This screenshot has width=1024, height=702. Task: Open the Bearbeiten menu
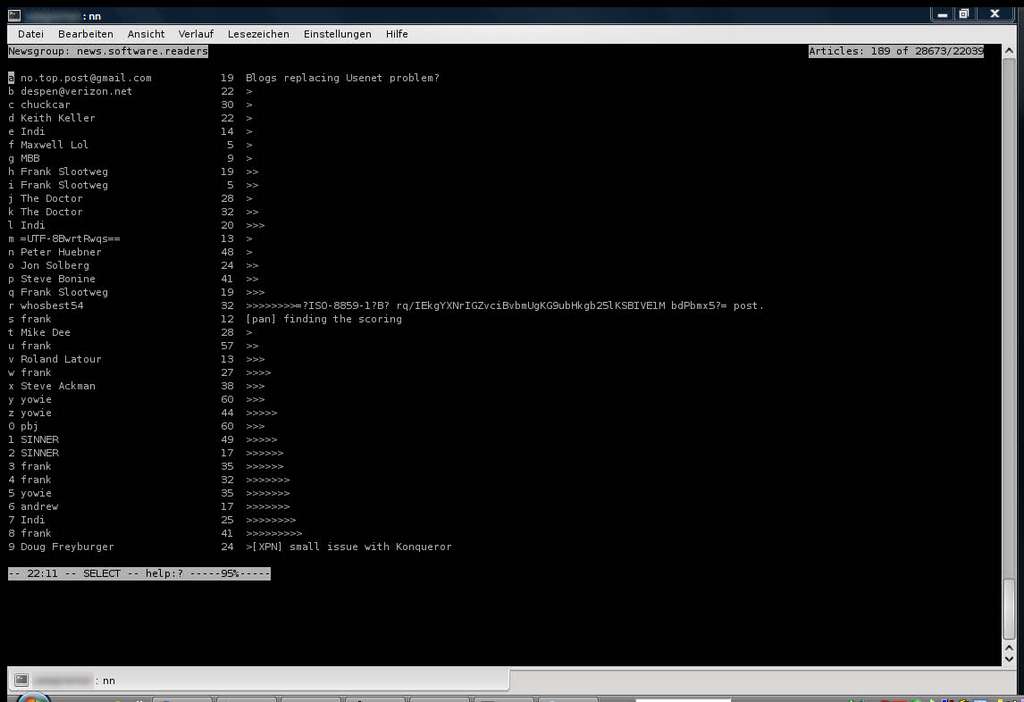tap(85, 34)
